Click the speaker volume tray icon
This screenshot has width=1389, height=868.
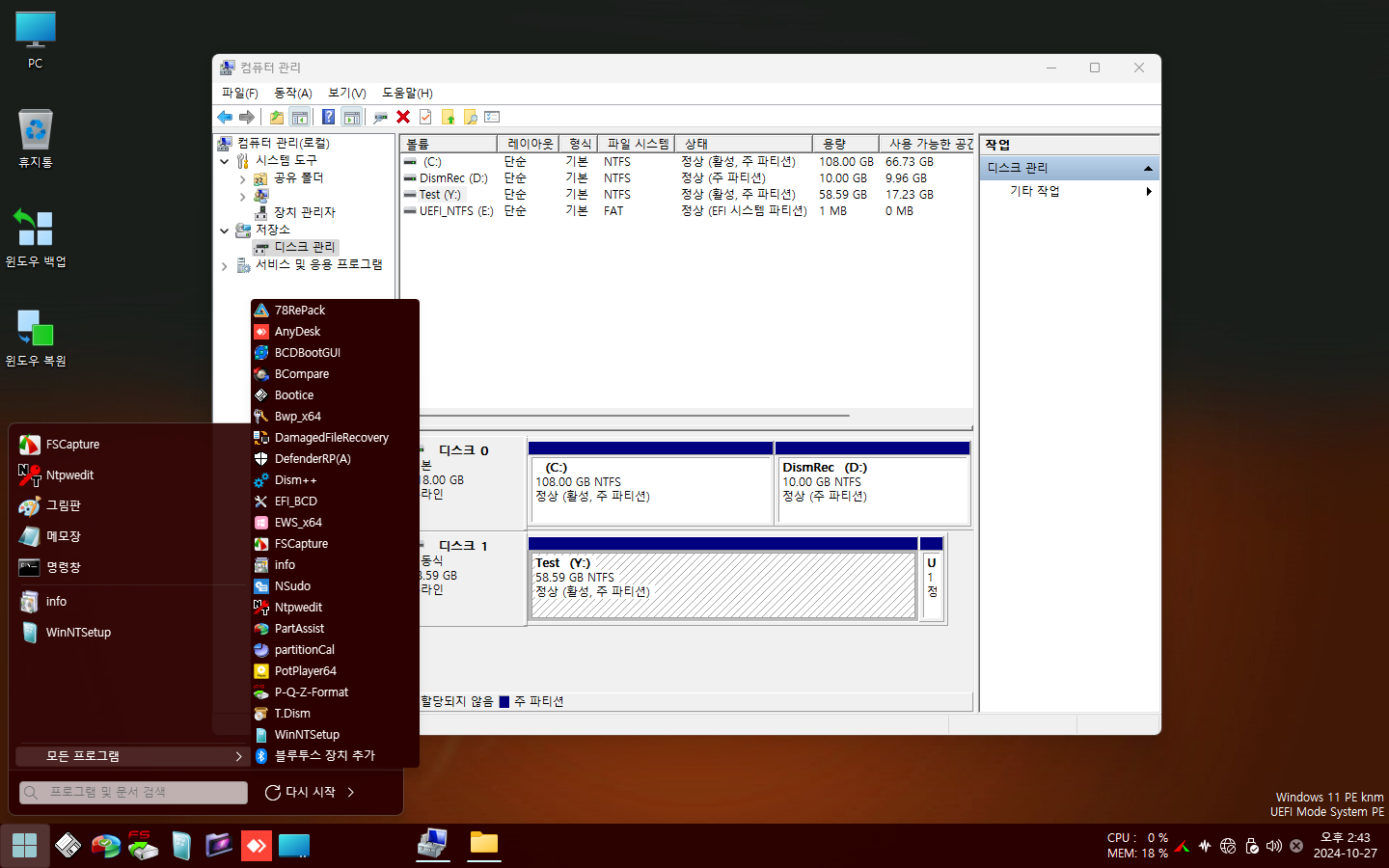coord(1273,846)
